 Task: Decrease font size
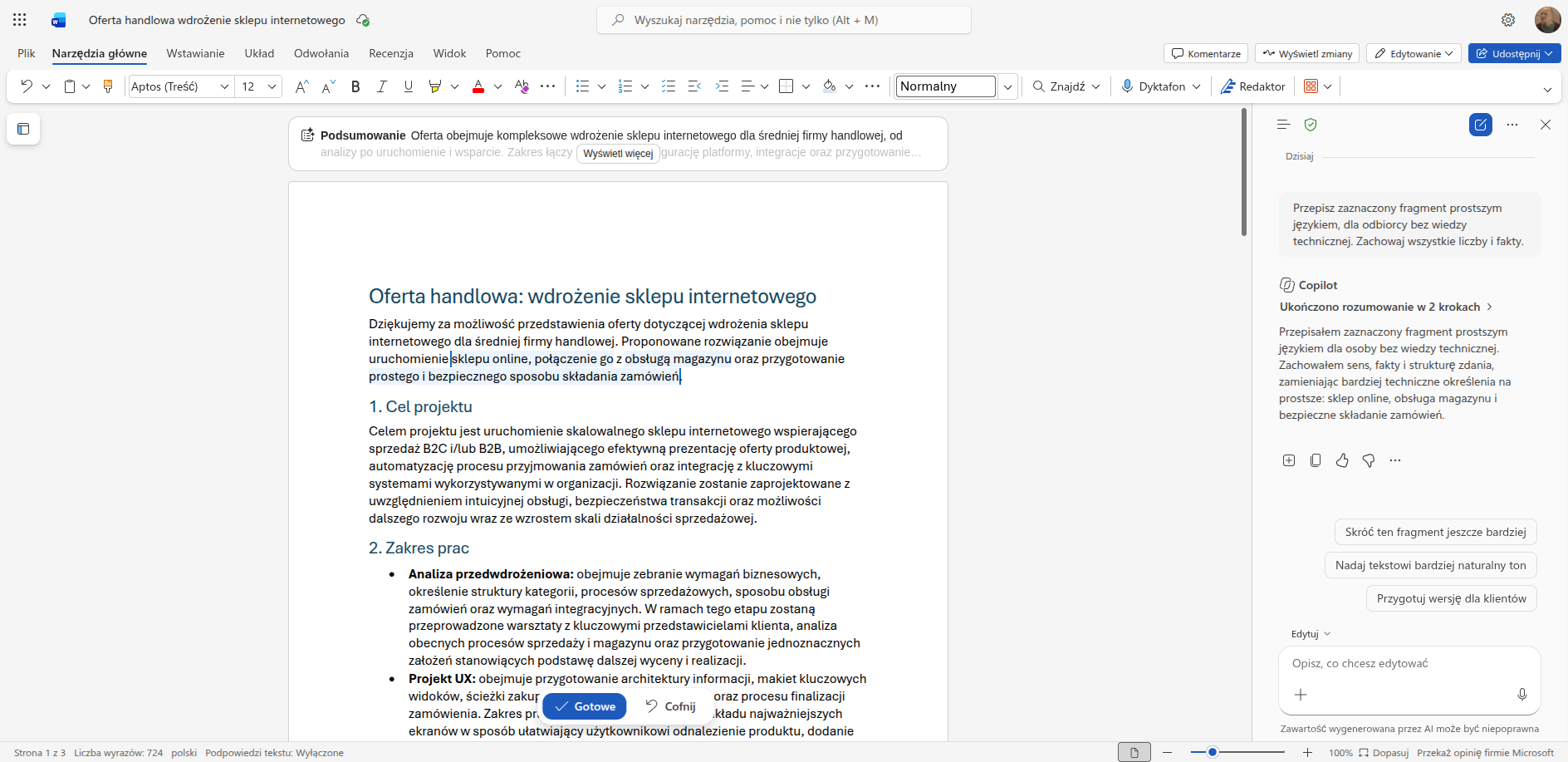(329, 86)
